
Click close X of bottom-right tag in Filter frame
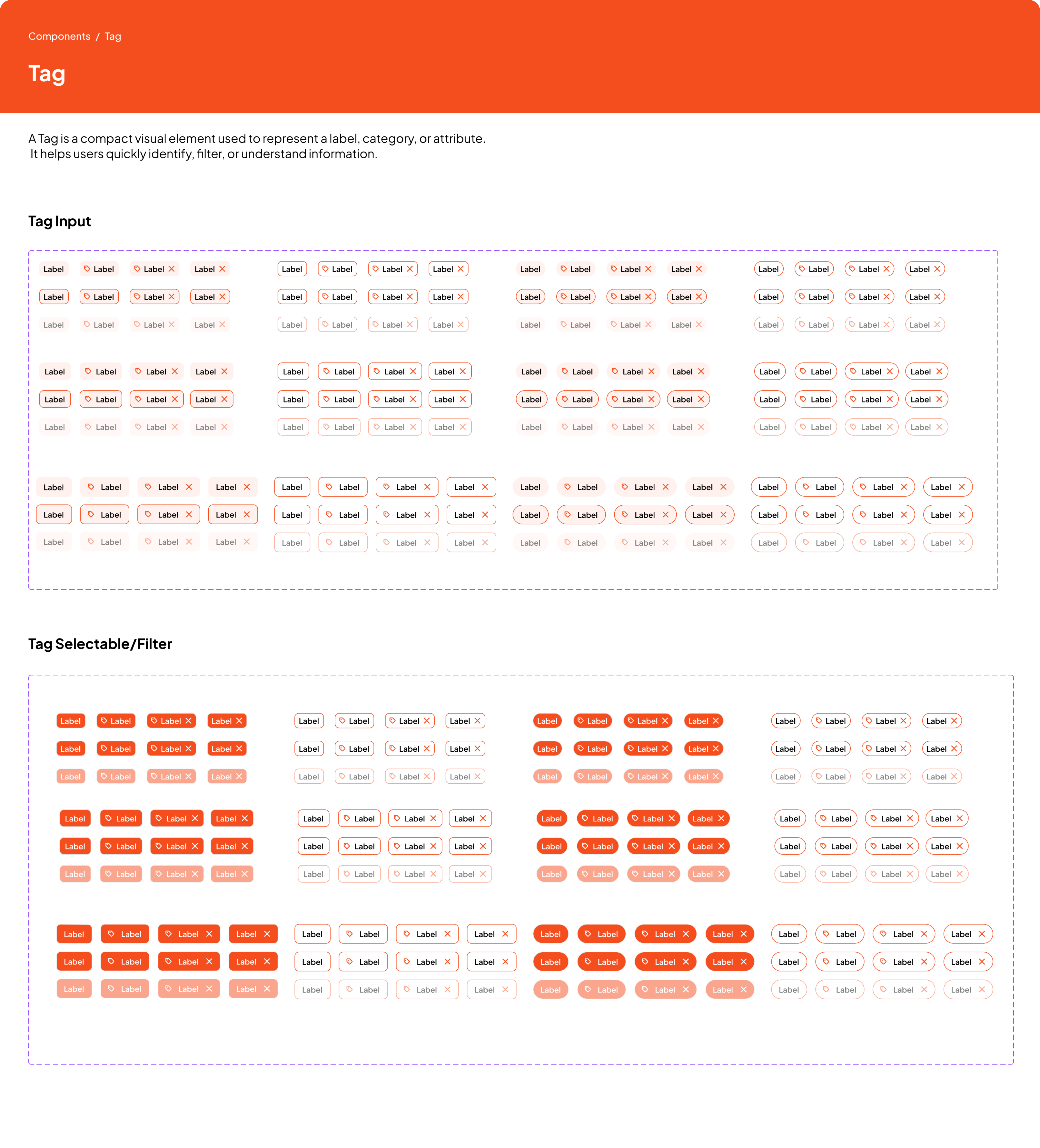(x=982, y=990)
